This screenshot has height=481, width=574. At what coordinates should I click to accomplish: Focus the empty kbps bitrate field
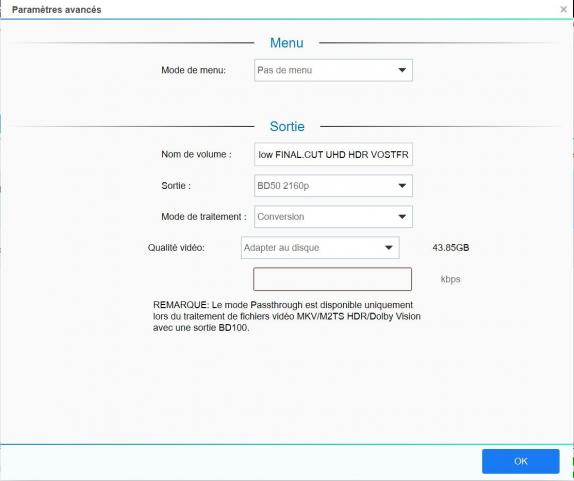point(332,279)
